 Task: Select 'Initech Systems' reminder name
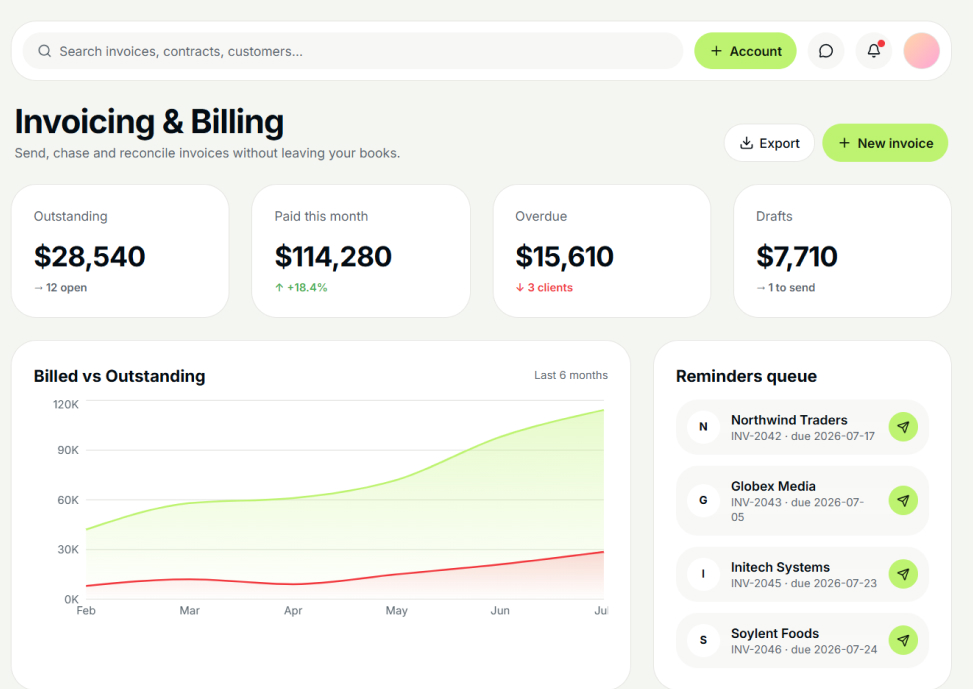point(780,567)
